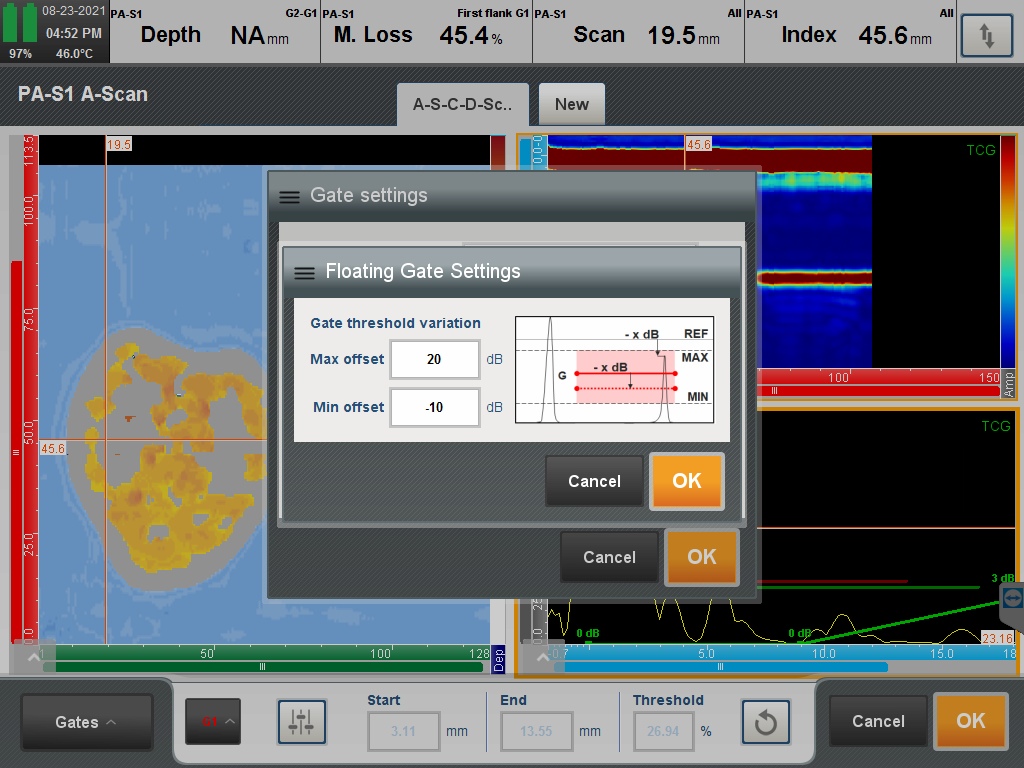The image size is (1024, 768).
Task: Confirm Floating Gate Settings with OK
Action: 687,481
